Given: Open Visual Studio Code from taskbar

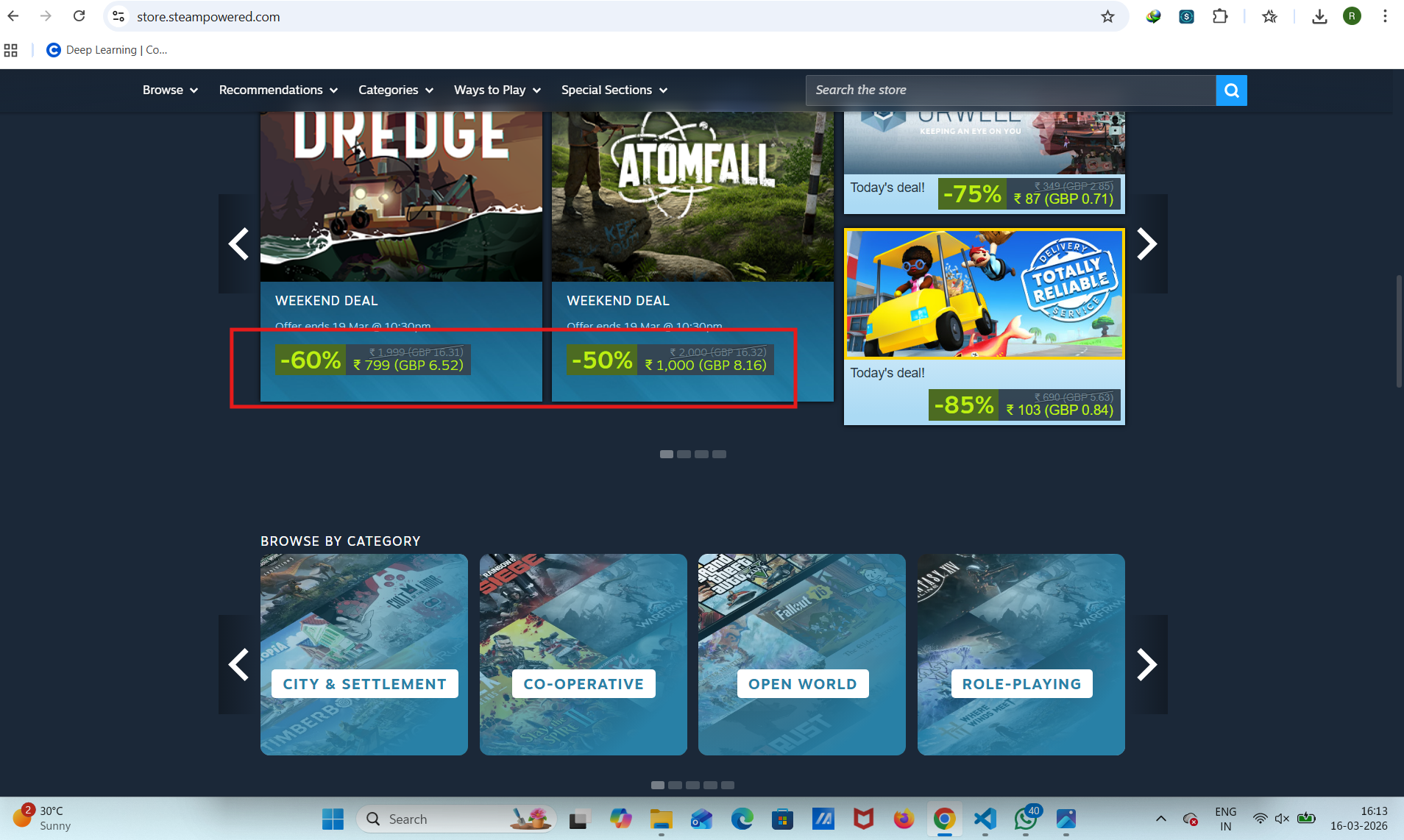Looking at the screenshot, I should pyautogui.click(x=985, y=819).
